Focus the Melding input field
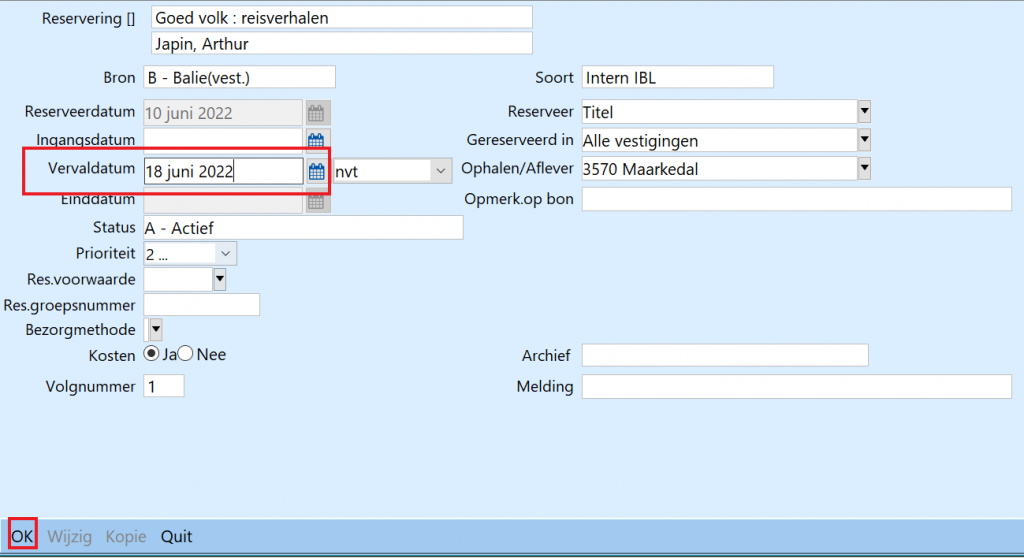 [796, 387]
